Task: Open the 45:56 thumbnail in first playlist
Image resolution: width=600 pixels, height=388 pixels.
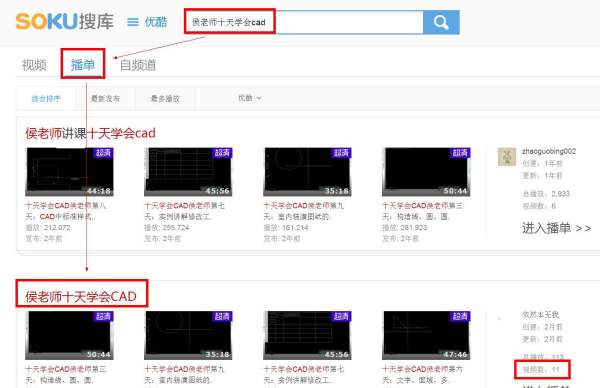Action: tap(188, 172)
